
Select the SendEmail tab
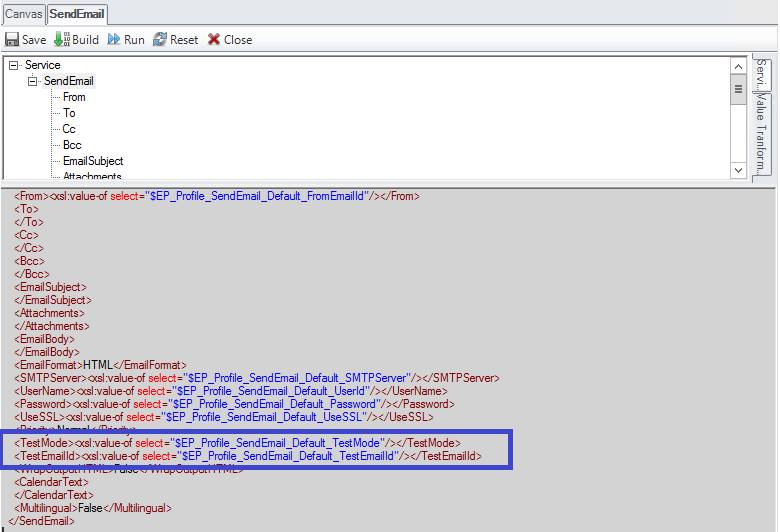[x=77, y=14]
